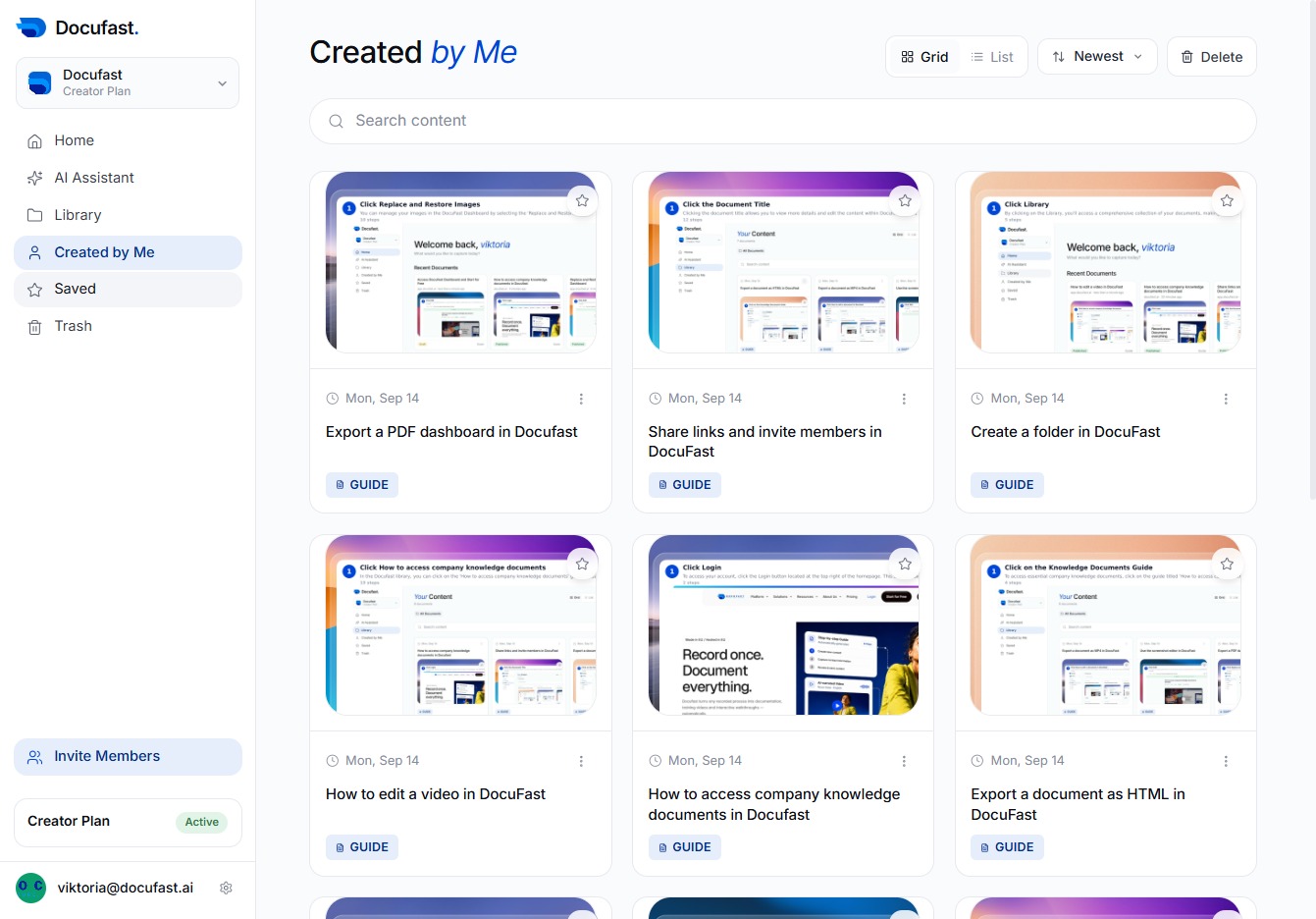This screenshot has height=919, width=1316.
Task: Open more options for Export a PDF dashboard
Action: coord(581,399)
